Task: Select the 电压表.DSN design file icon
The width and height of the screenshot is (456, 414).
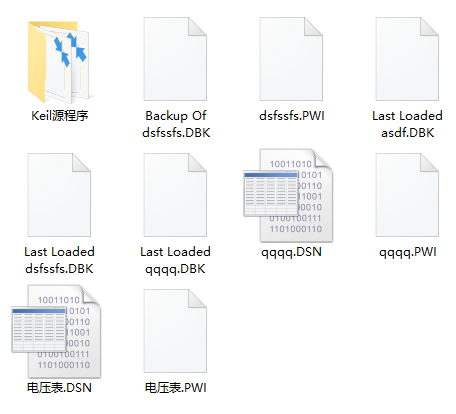Action: (56, 332)
